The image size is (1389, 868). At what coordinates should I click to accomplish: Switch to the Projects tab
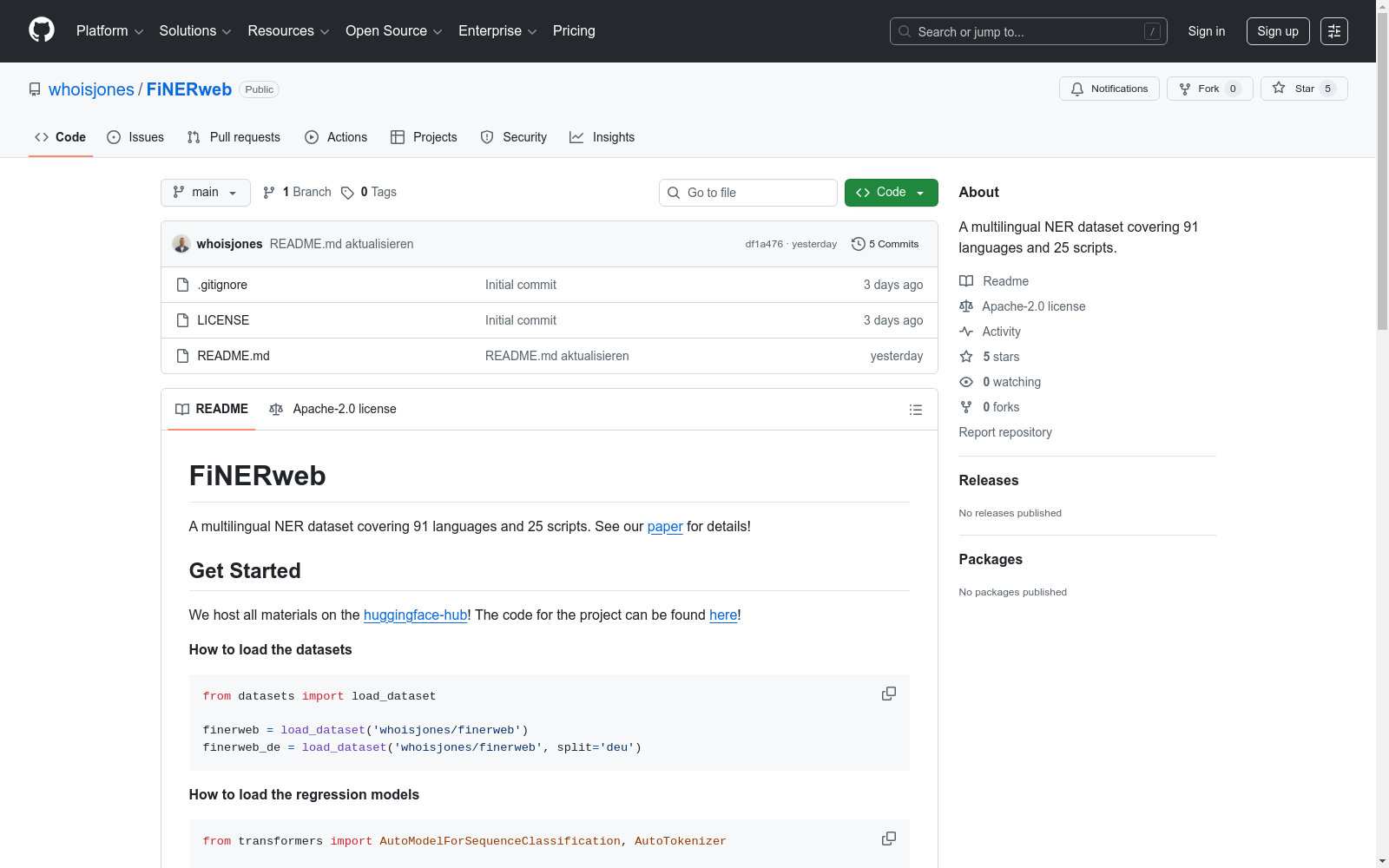[424, 137]
